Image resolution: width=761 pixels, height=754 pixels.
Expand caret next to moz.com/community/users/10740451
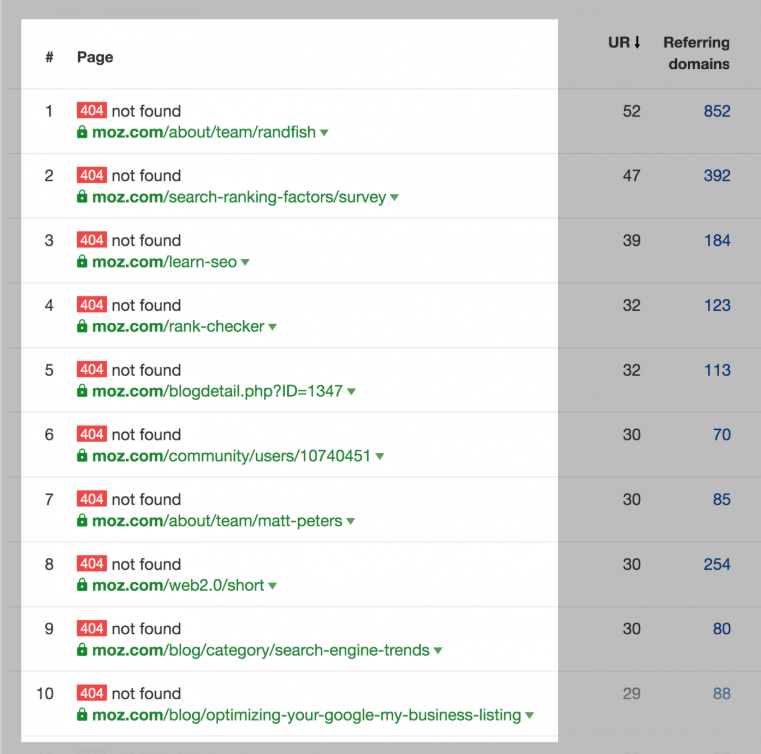click(x=380, y=457)
